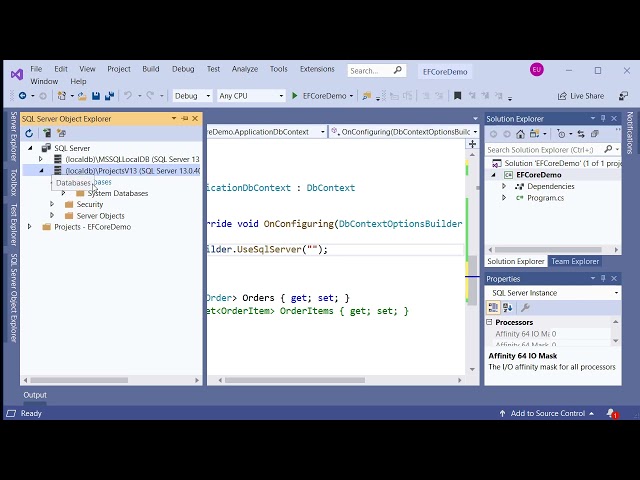Click the notification bell in status bar
Viewport: 640px width, 480px height.
click(x=612, y=413)
